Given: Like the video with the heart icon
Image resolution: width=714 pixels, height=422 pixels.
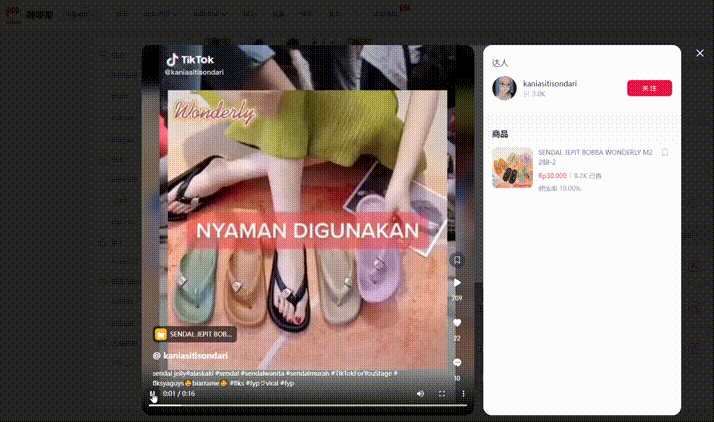Looking at the screenshot, I should click(x=457, y=323).
